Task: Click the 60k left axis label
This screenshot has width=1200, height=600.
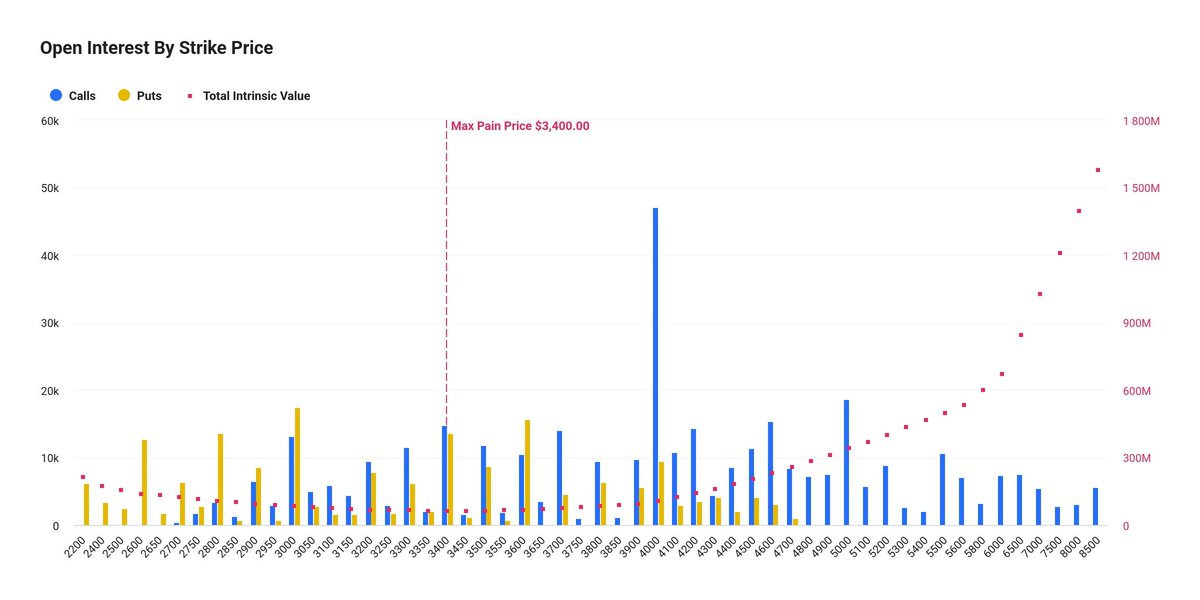Action: (52, 122)
